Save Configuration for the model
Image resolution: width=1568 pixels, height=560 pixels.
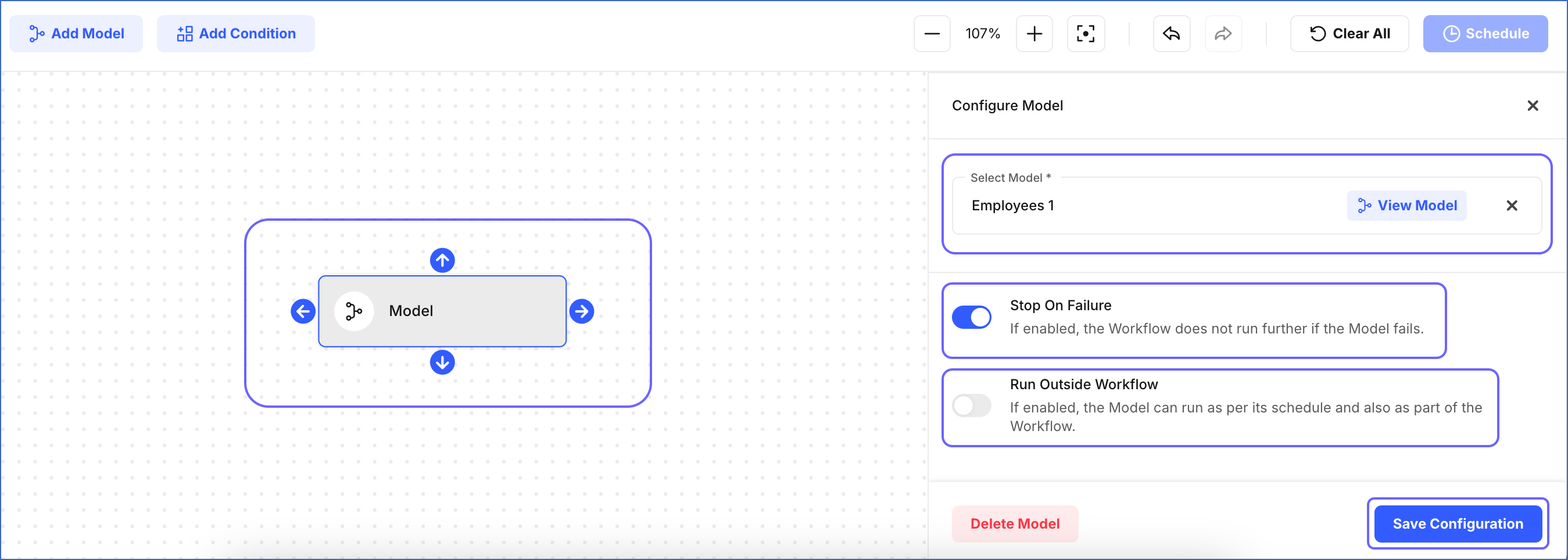[x=1458, y=523]
